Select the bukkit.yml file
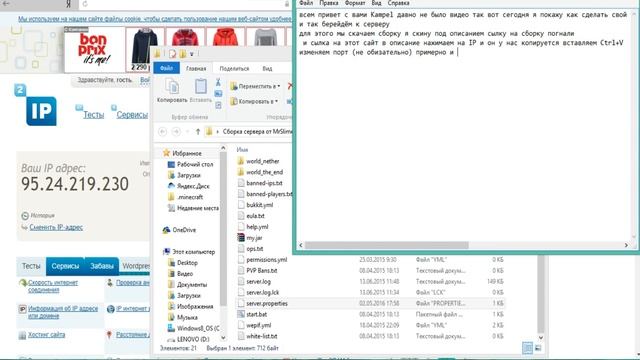This screenshot has width=640, height=360. (x=260, y=205)
